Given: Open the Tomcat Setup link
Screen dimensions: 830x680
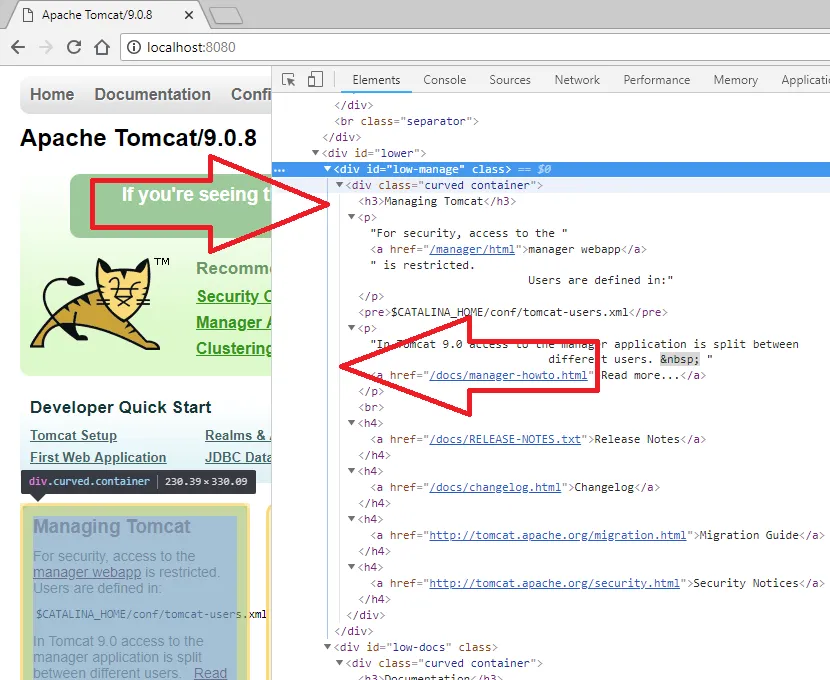Looking at the screenshot, I should (x=74, y=436).
